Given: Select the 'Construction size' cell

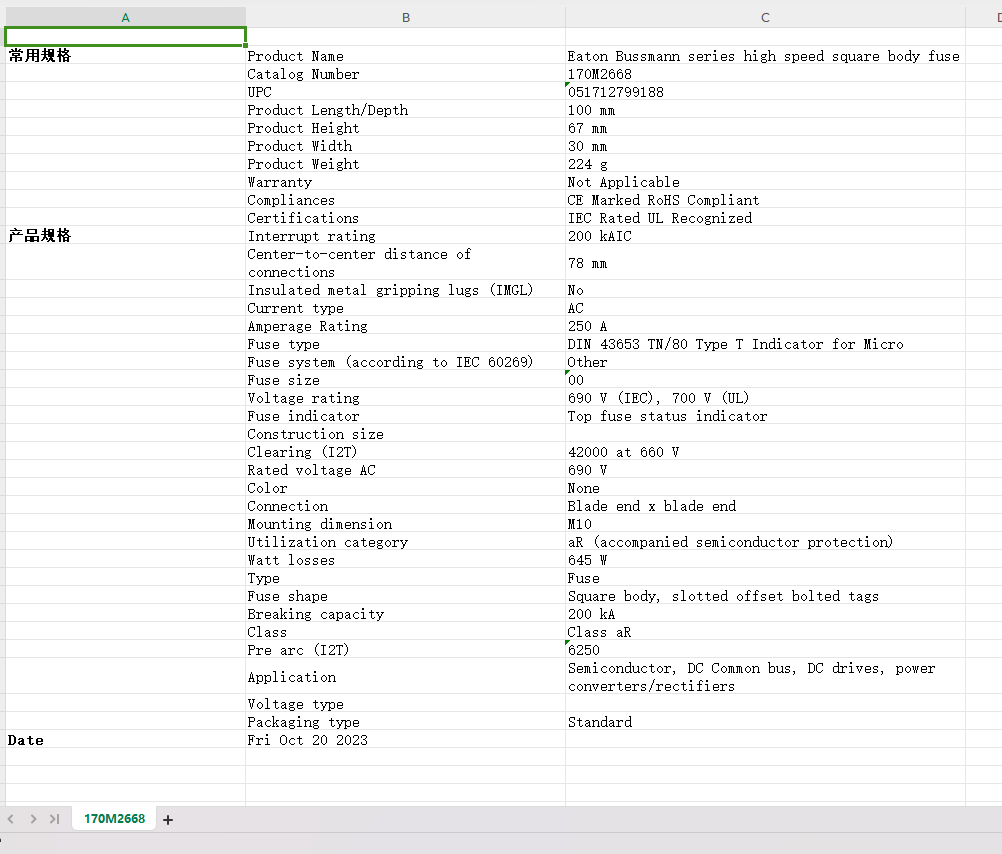Looking at the screenshot, I should click(x=406, y=433).
